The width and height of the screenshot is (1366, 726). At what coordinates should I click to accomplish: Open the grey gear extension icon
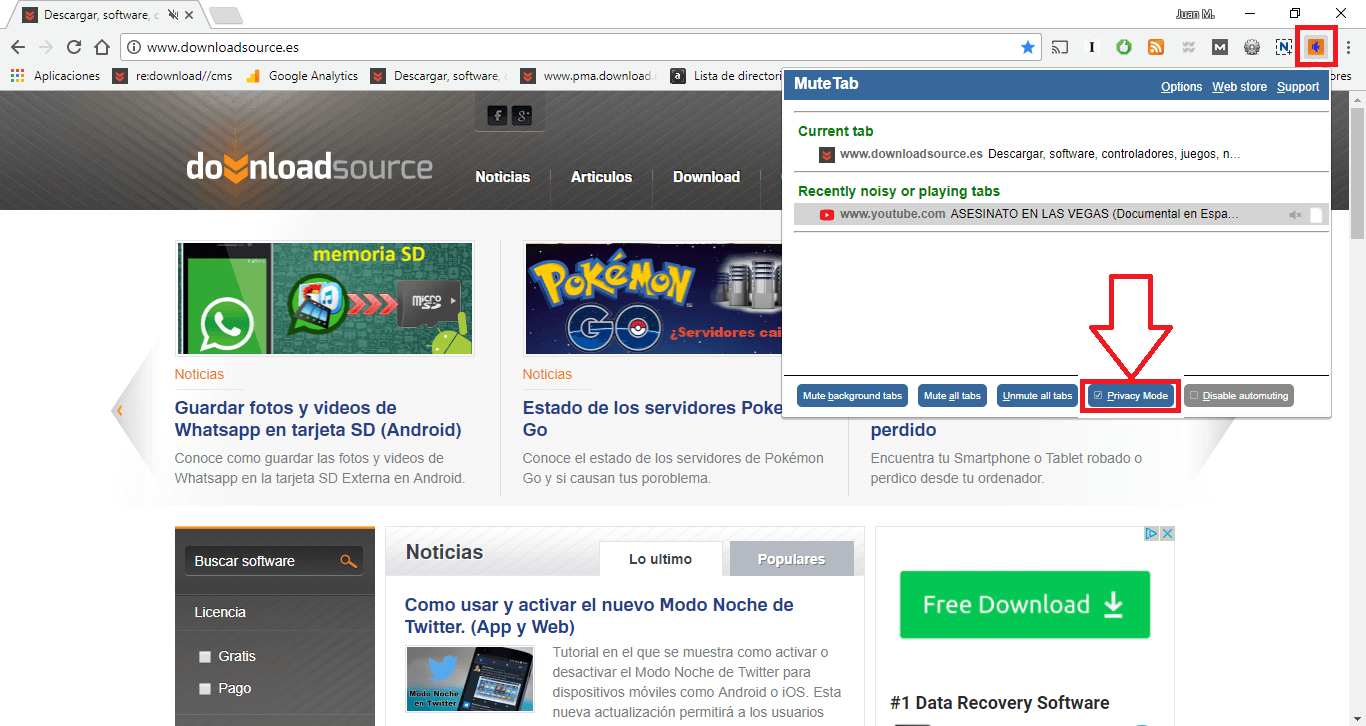point(1252,47)
